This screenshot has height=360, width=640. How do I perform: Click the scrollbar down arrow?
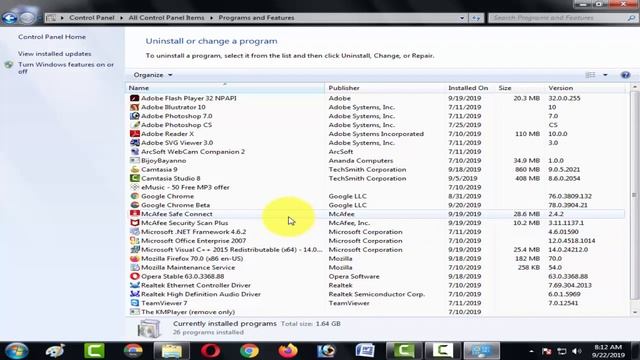634,312
